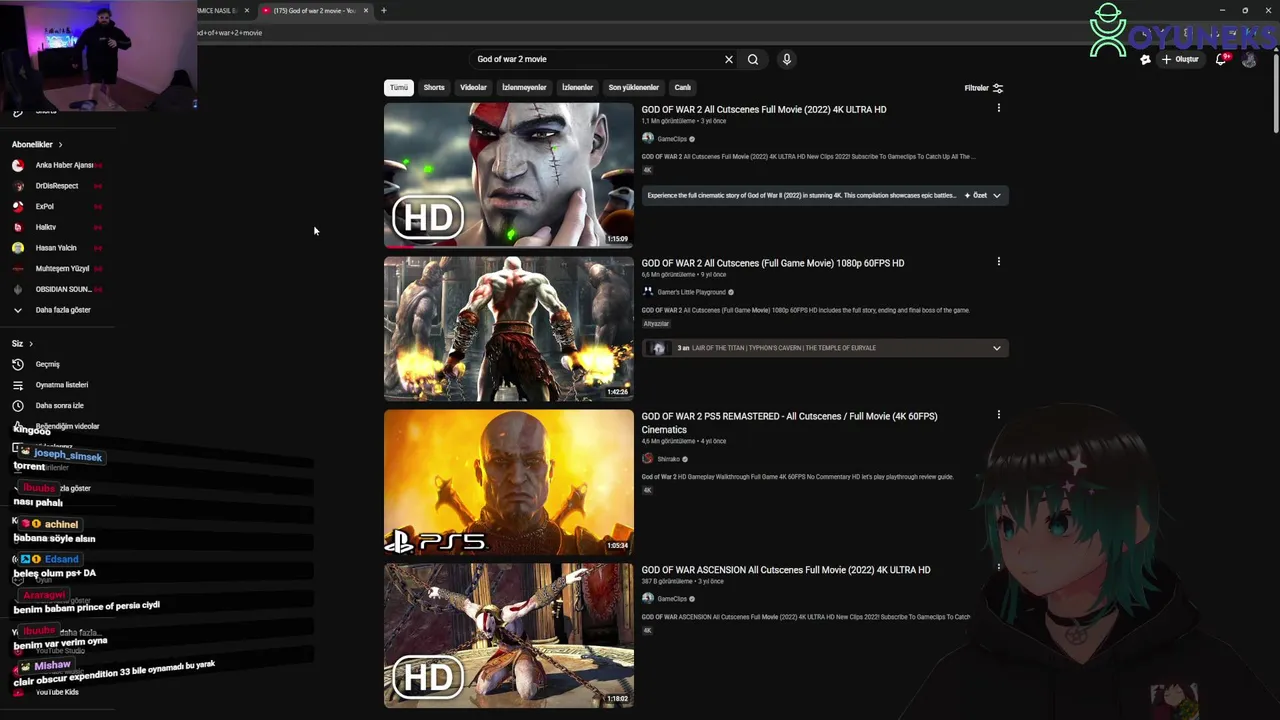Select the Canlı filter chip
The width and height of the screenshot is (1280, 720).
(682, 87)
